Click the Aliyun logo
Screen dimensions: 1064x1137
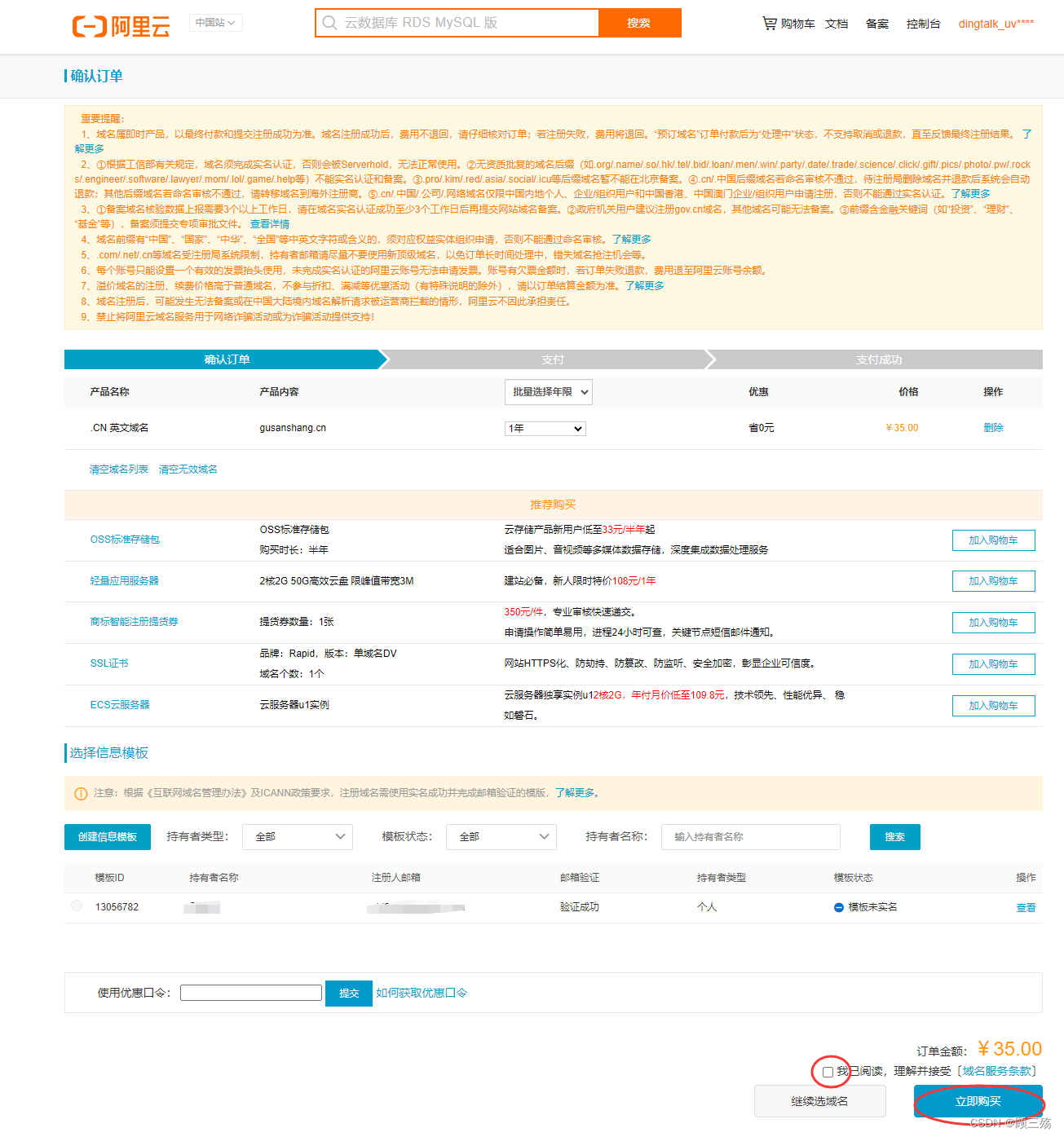point(121,26)
